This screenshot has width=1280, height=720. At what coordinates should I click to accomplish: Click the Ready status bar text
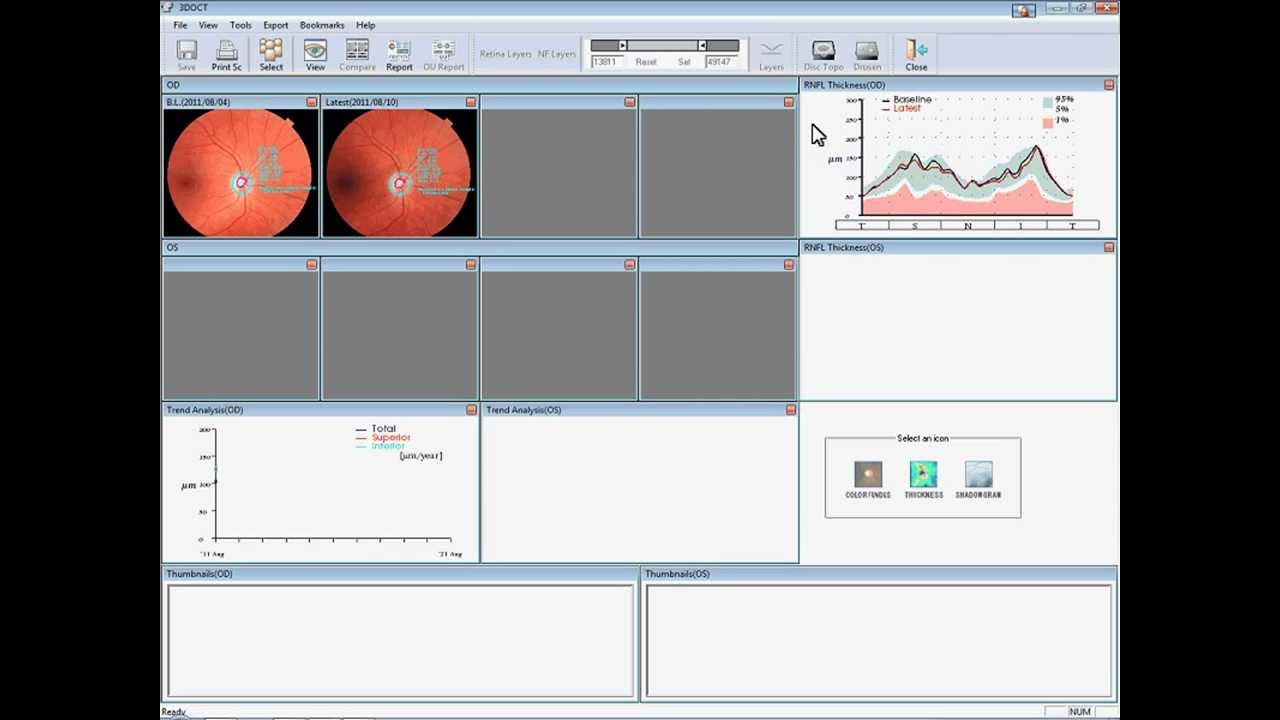(x=174, y=712)
